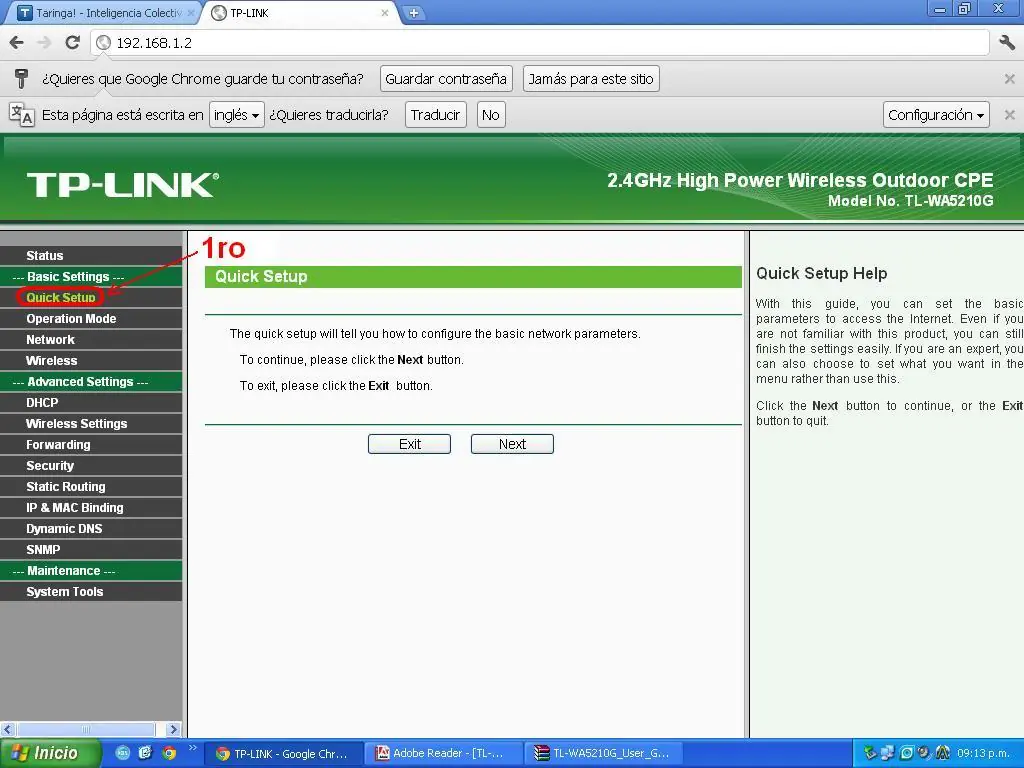Click the Quick Setup Help heading

pyautogui.click(x=822, y=274)
